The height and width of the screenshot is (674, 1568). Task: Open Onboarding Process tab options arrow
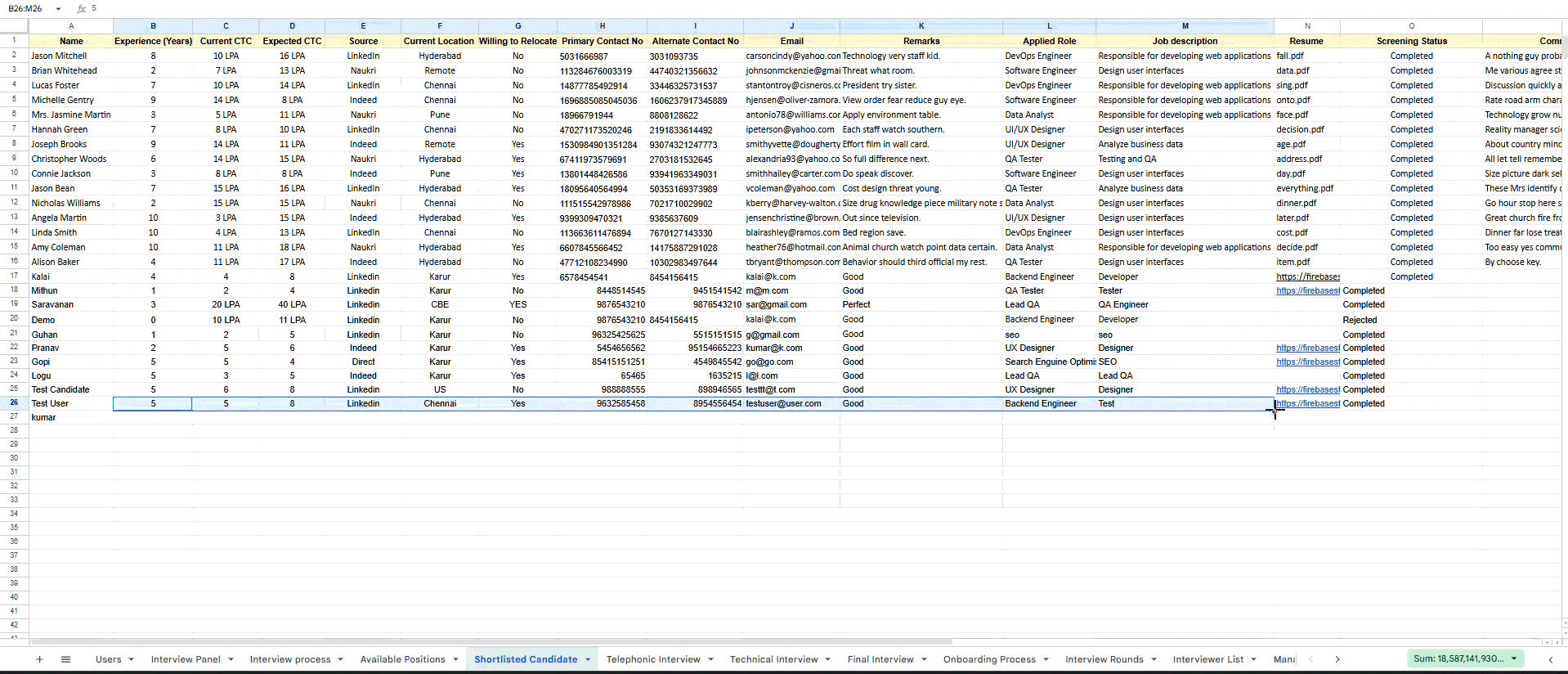pyautogui.click(x=1046, y=659)
